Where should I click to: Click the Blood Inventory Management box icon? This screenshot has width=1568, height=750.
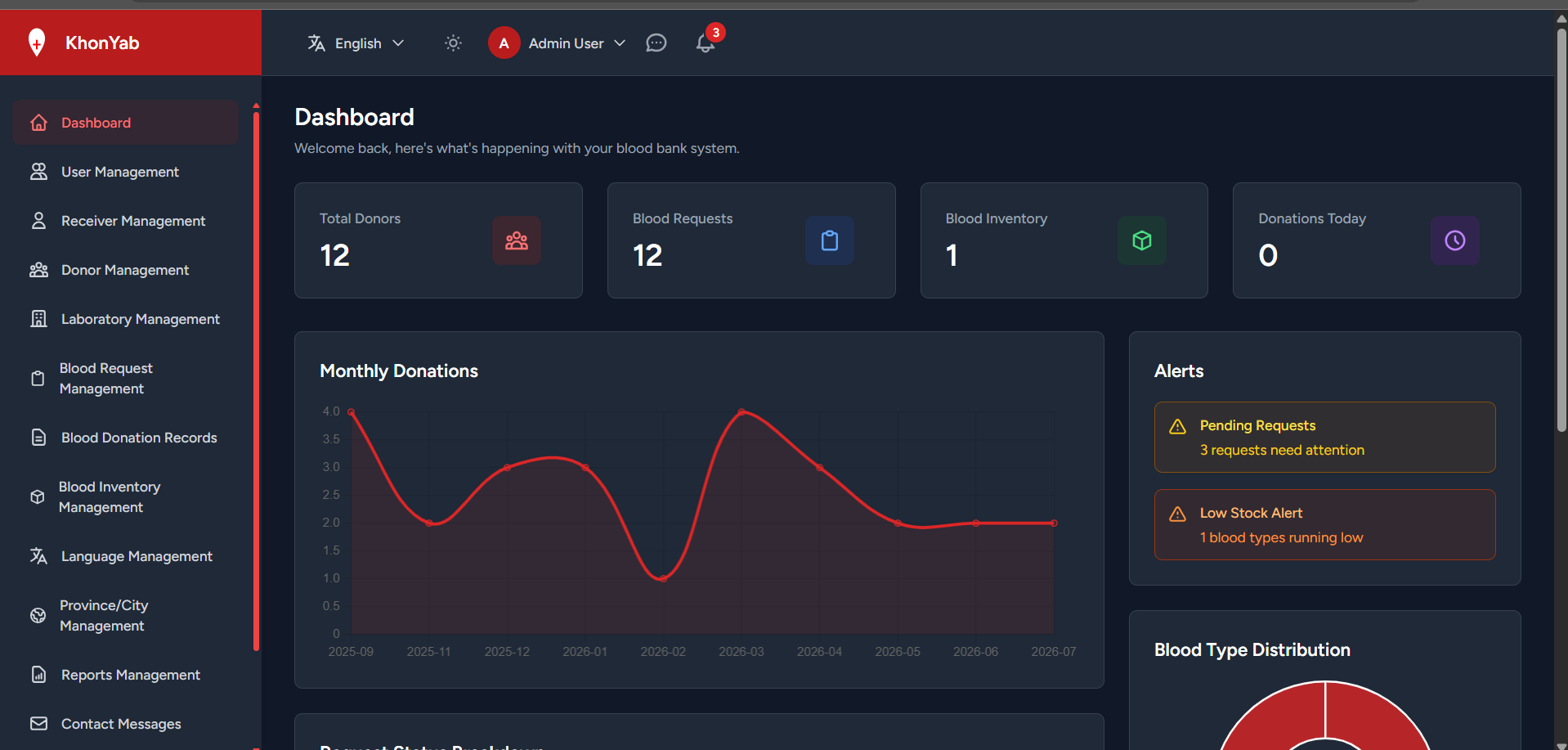coord(38,497)
